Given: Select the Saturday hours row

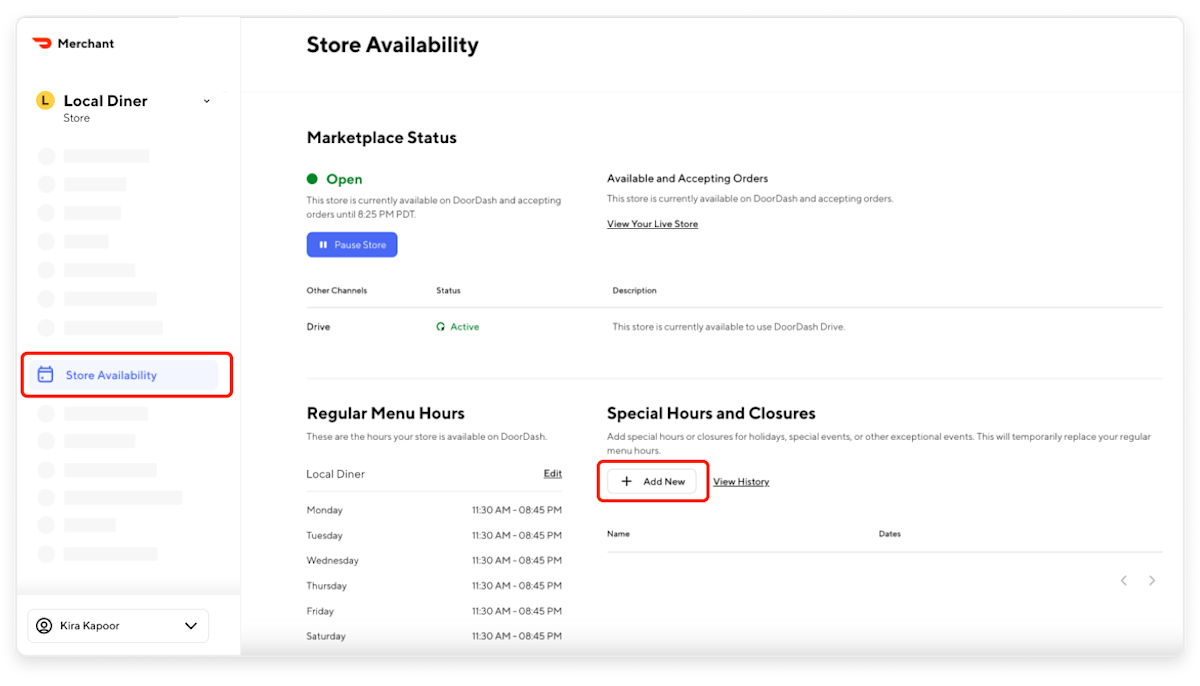Looking at the screenshot, I should tap(434, 636).
